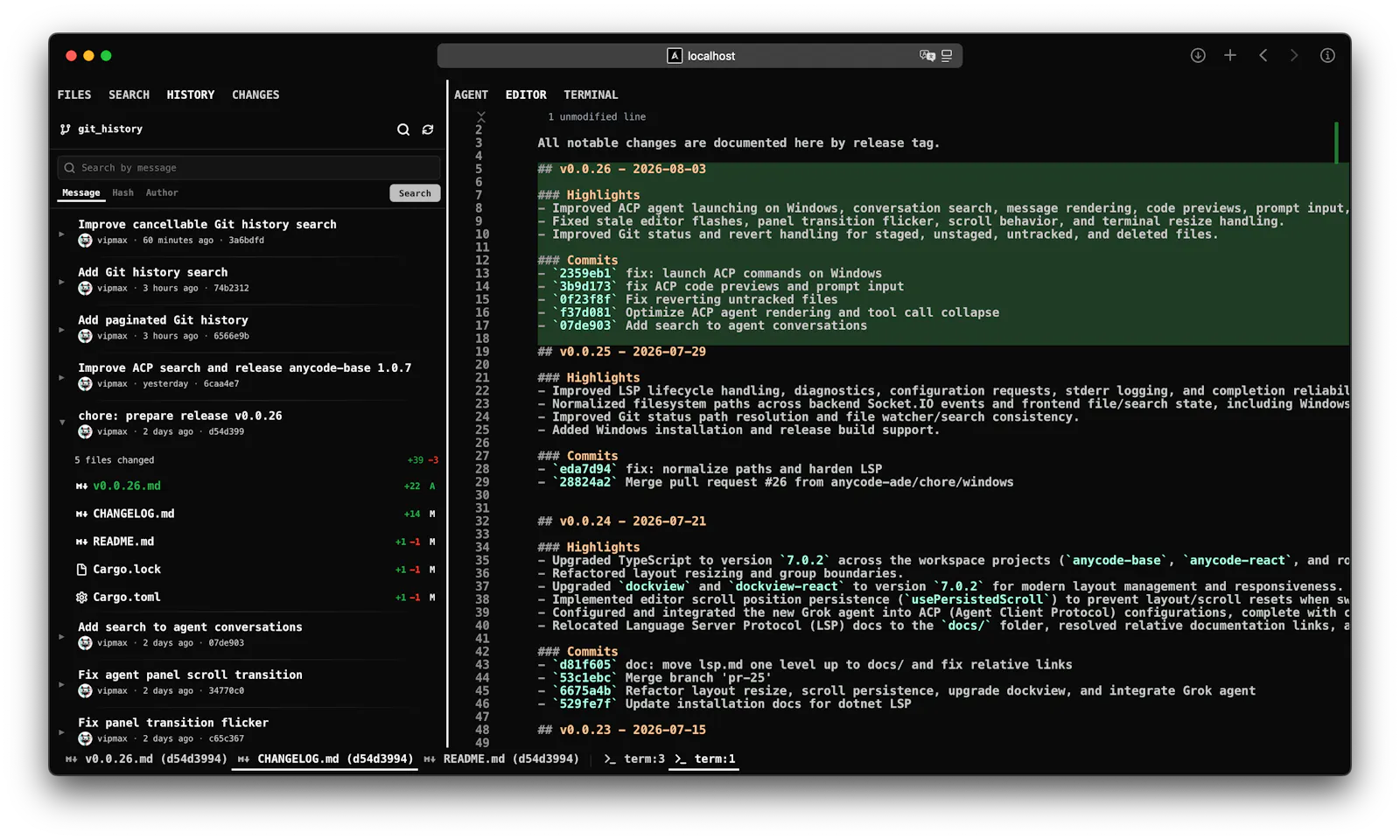Open browser downloads icon
The width and height of the screenshot is (1400, 840).
pyautogui.click(x=1198, y=55)
